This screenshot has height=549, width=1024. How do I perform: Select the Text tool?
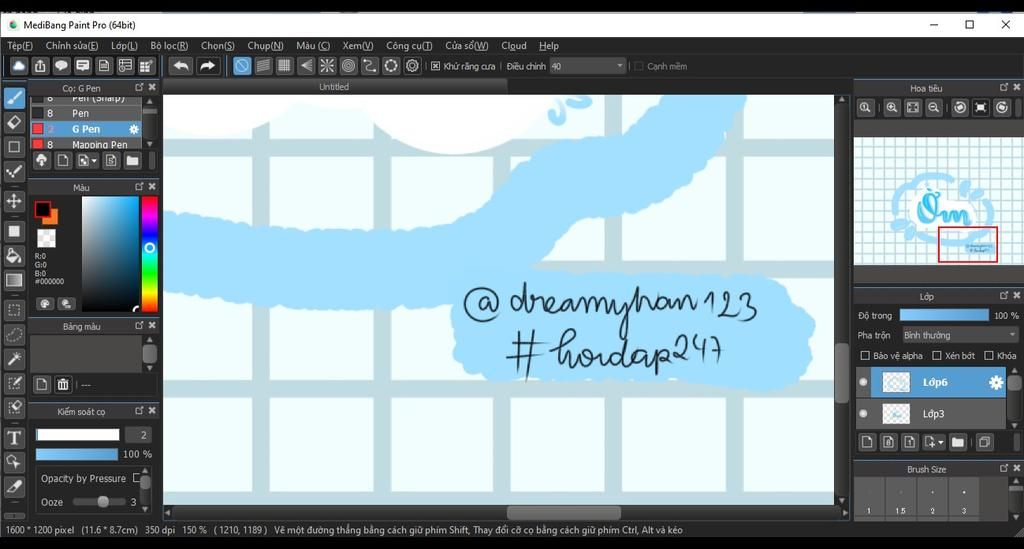14,438
